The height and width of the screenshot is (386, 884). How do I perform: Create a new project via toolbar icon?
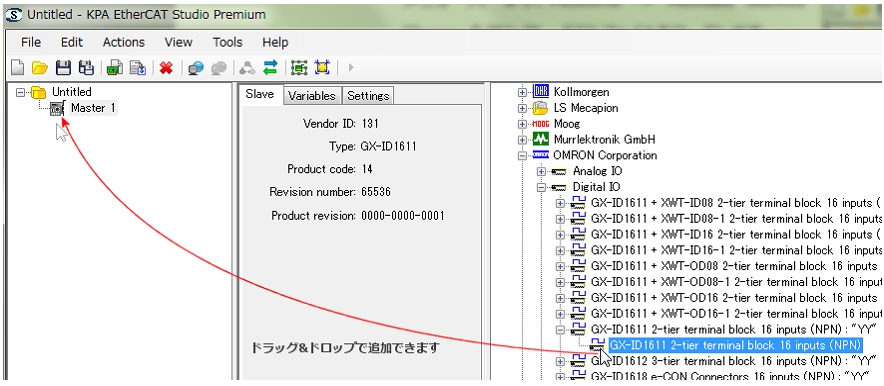(17, 68)
